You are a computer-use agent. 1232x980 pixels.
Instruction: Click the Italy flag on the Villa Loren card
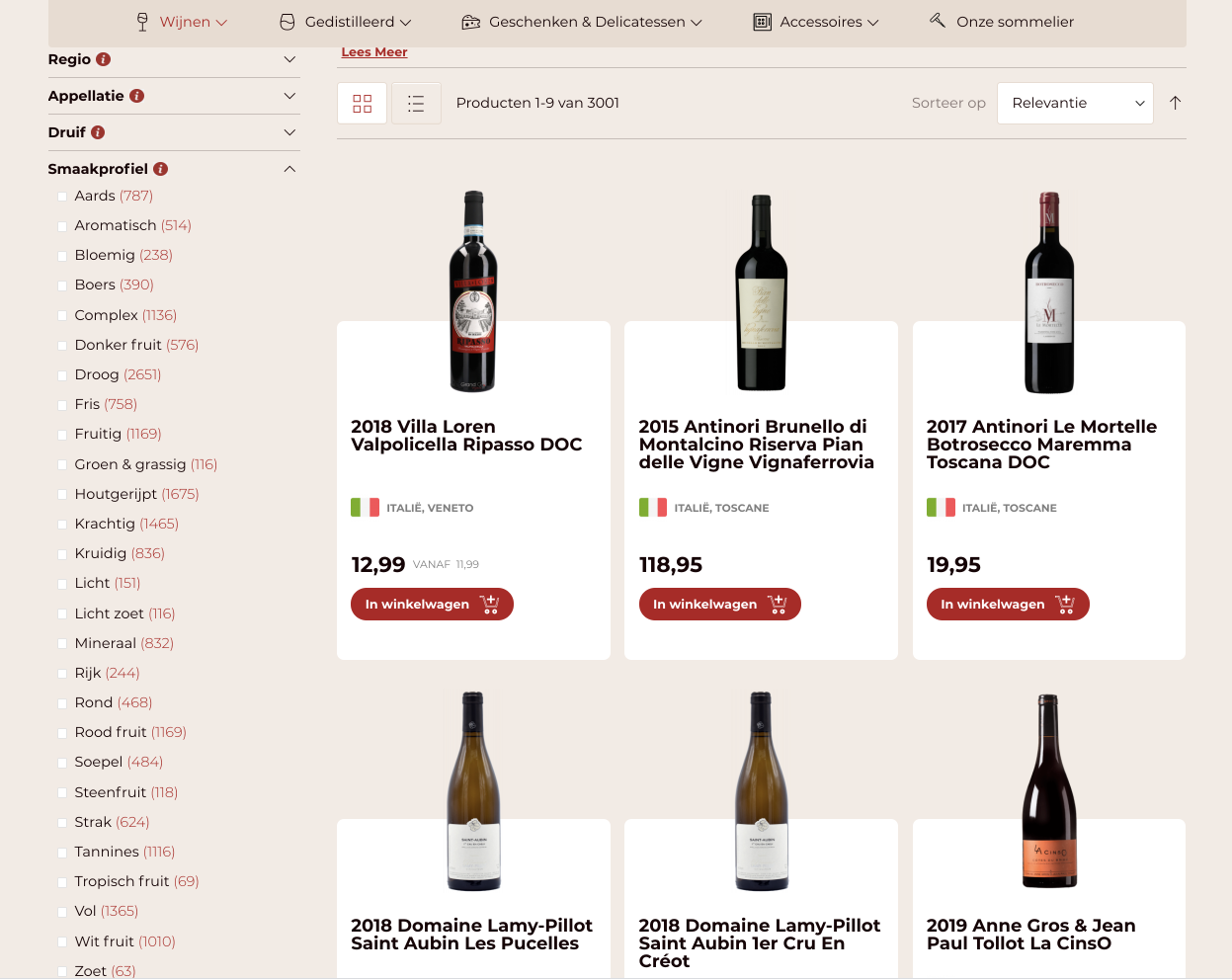366,508
